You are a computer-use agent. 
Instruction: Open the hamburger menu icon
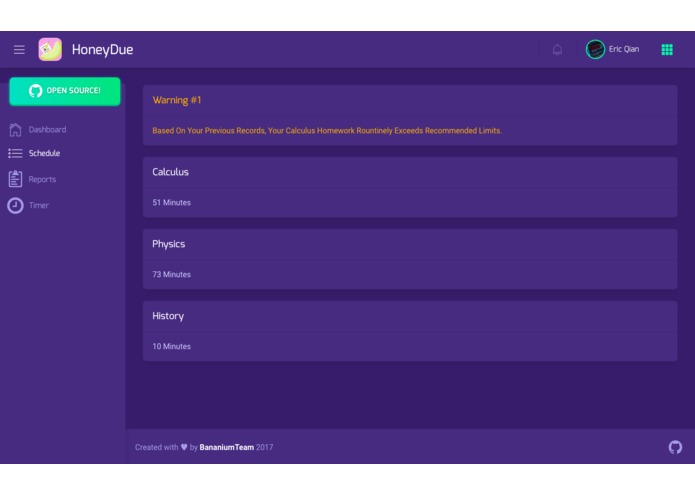click(x=19, y=50)
